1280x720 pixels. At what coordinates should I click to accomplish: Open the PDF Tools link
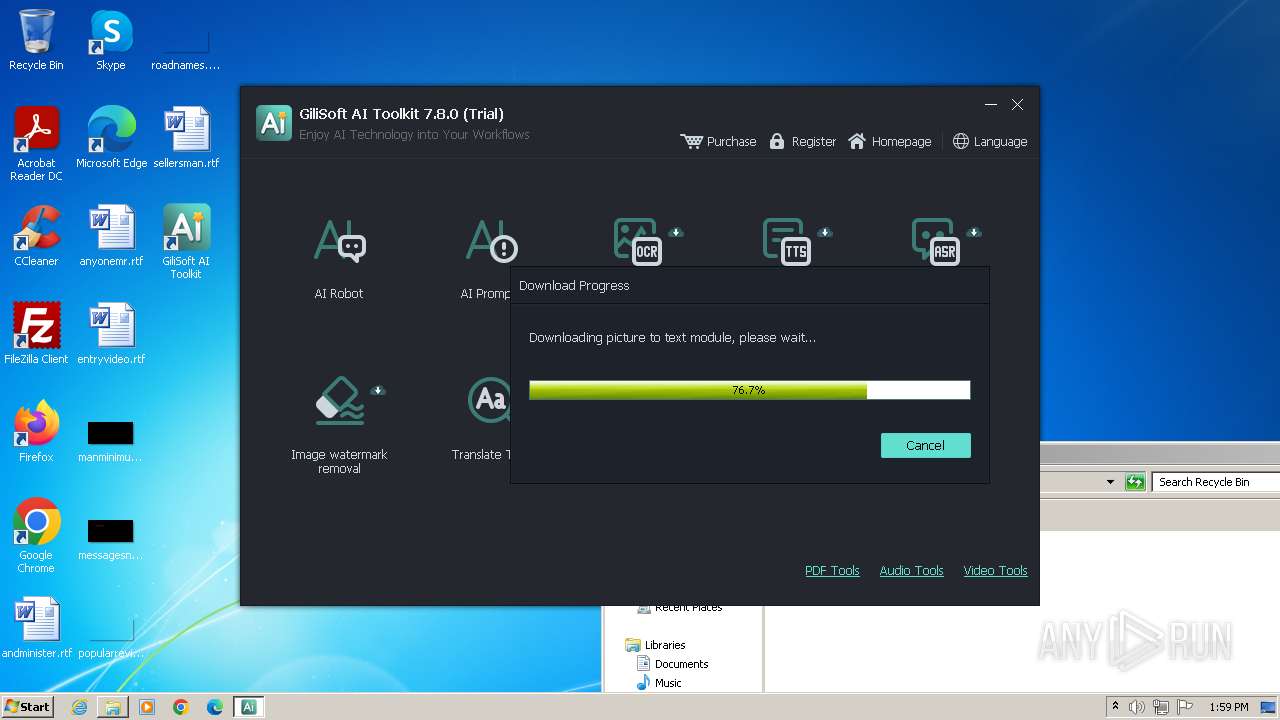pos(832,570)
